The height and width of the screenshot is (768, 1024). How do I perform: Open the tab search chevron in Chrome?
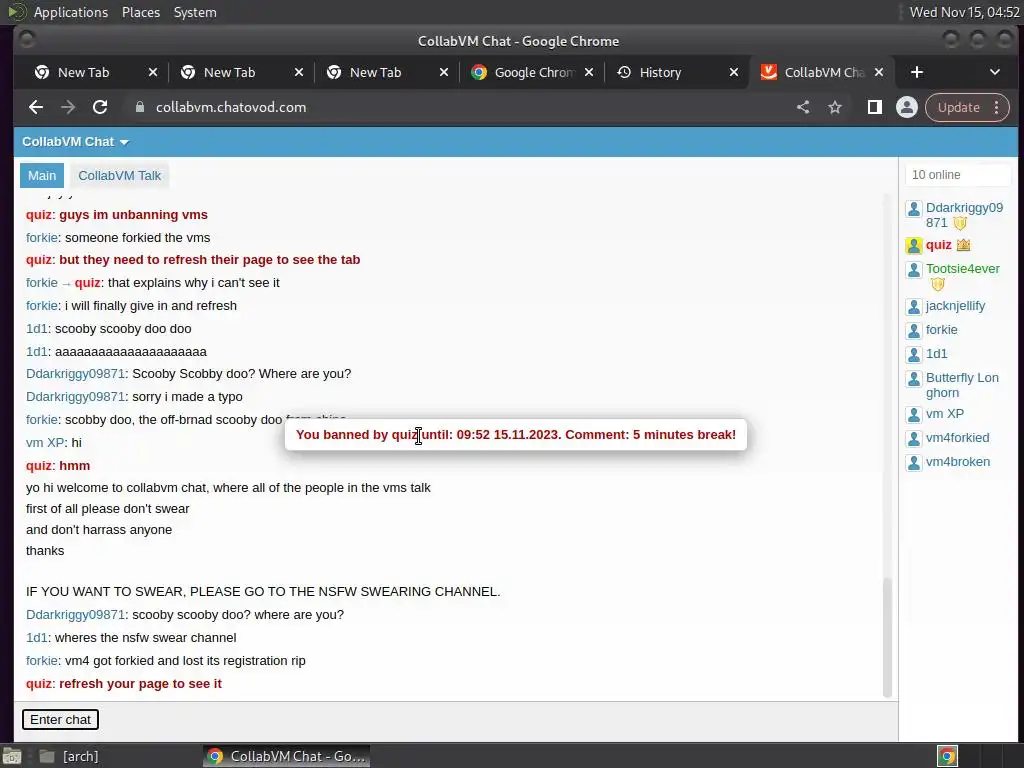coord(995,72)
